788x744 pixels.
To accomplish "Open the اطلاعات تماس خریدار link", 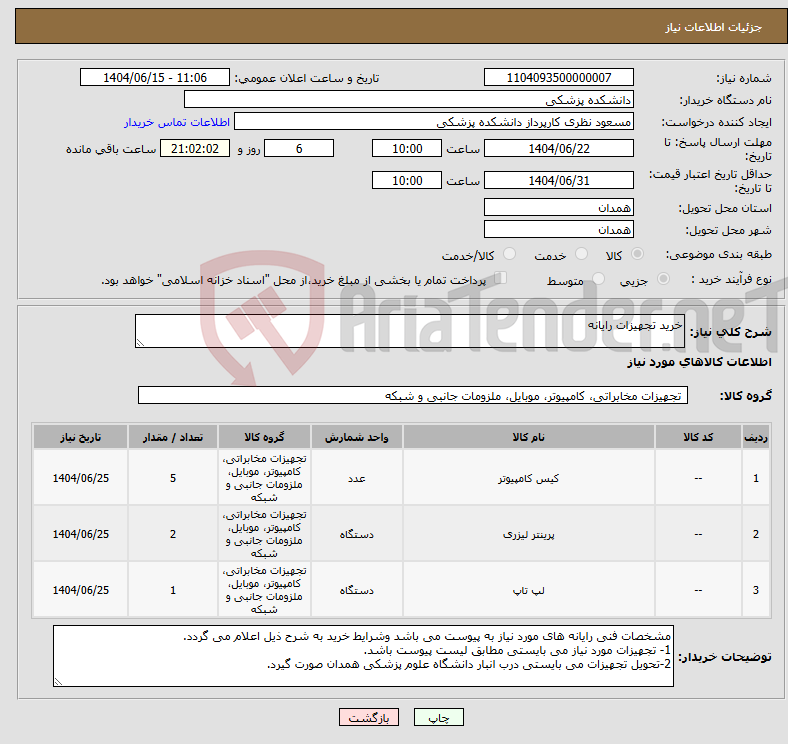I will 177,122.
